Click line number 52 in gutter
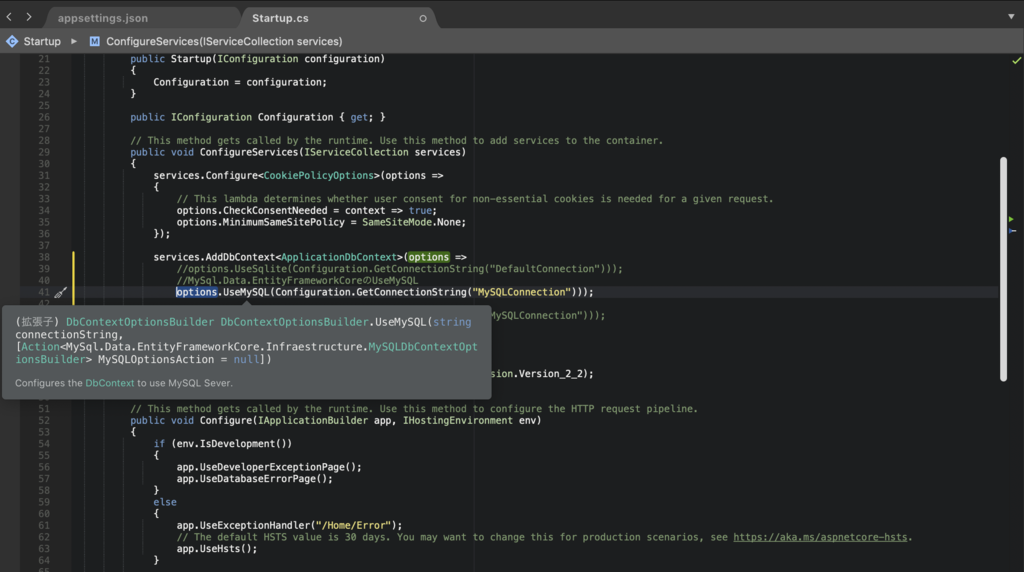This screenshot has height=572, width=1024. click(x=44, y=421)
